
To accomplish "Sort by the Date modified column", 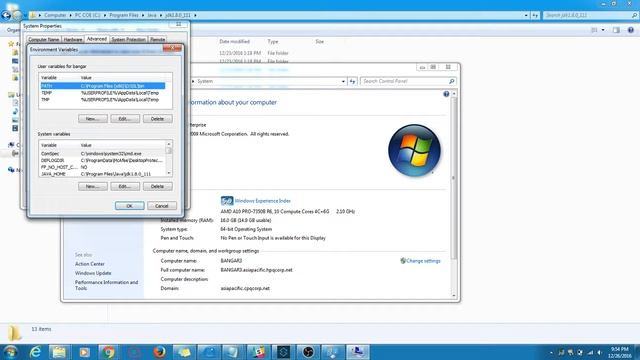I will coord(234,42).
